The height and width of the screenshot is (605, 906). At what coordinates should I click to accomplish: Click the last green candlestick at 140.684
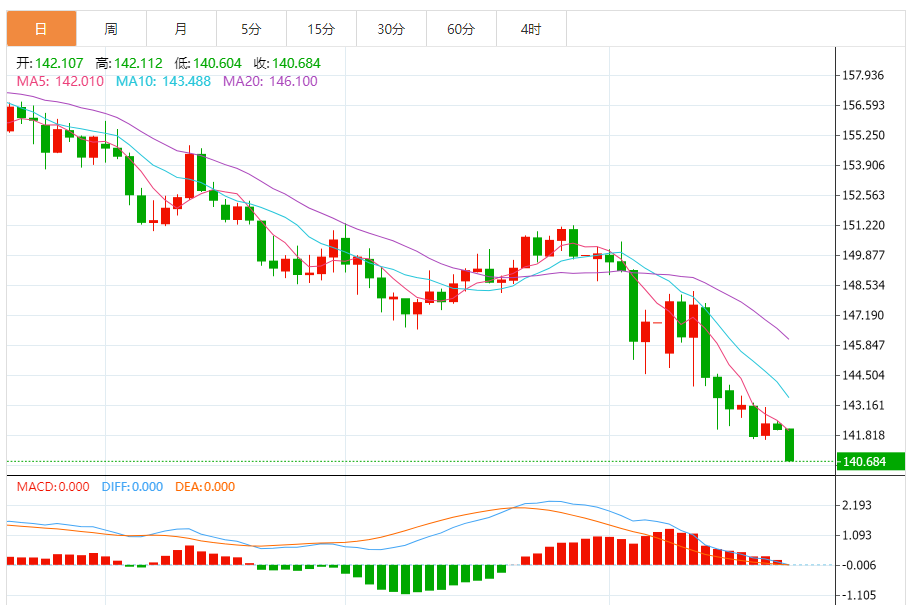pyautogui.click(x=789, y=445)
